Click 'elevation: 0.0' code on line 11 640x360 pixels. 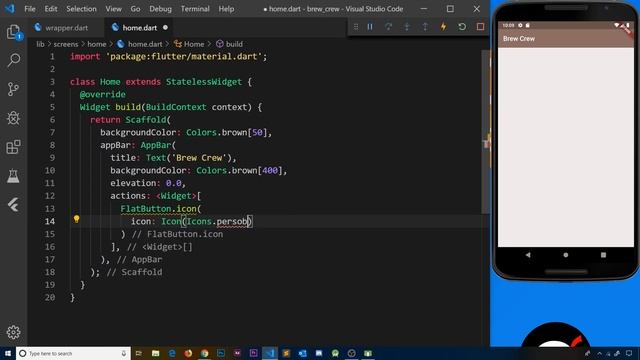pyautogui.click(x=146, y=183)
